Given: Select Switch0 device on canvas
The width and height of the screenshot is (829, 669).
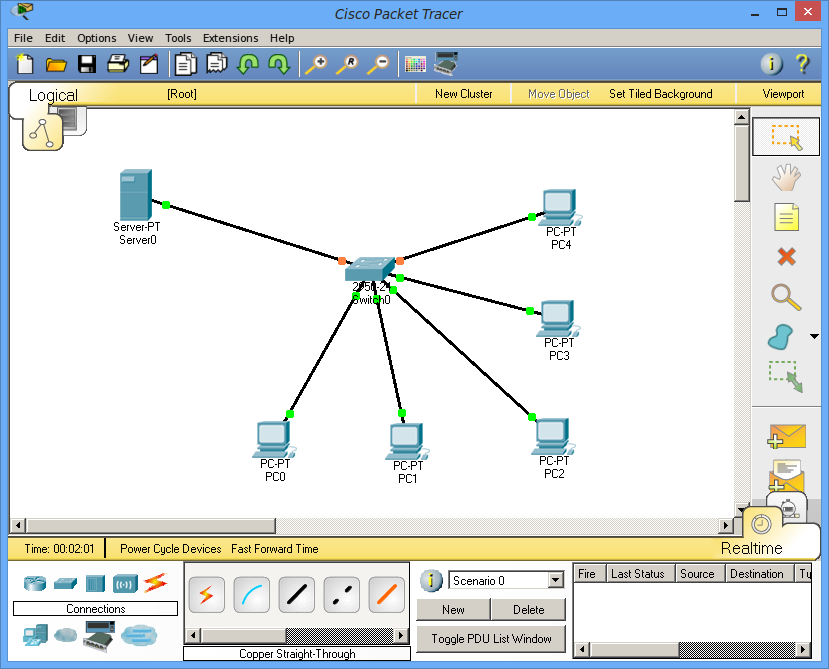Looking at the screenshot, I should tap(370, 269).
